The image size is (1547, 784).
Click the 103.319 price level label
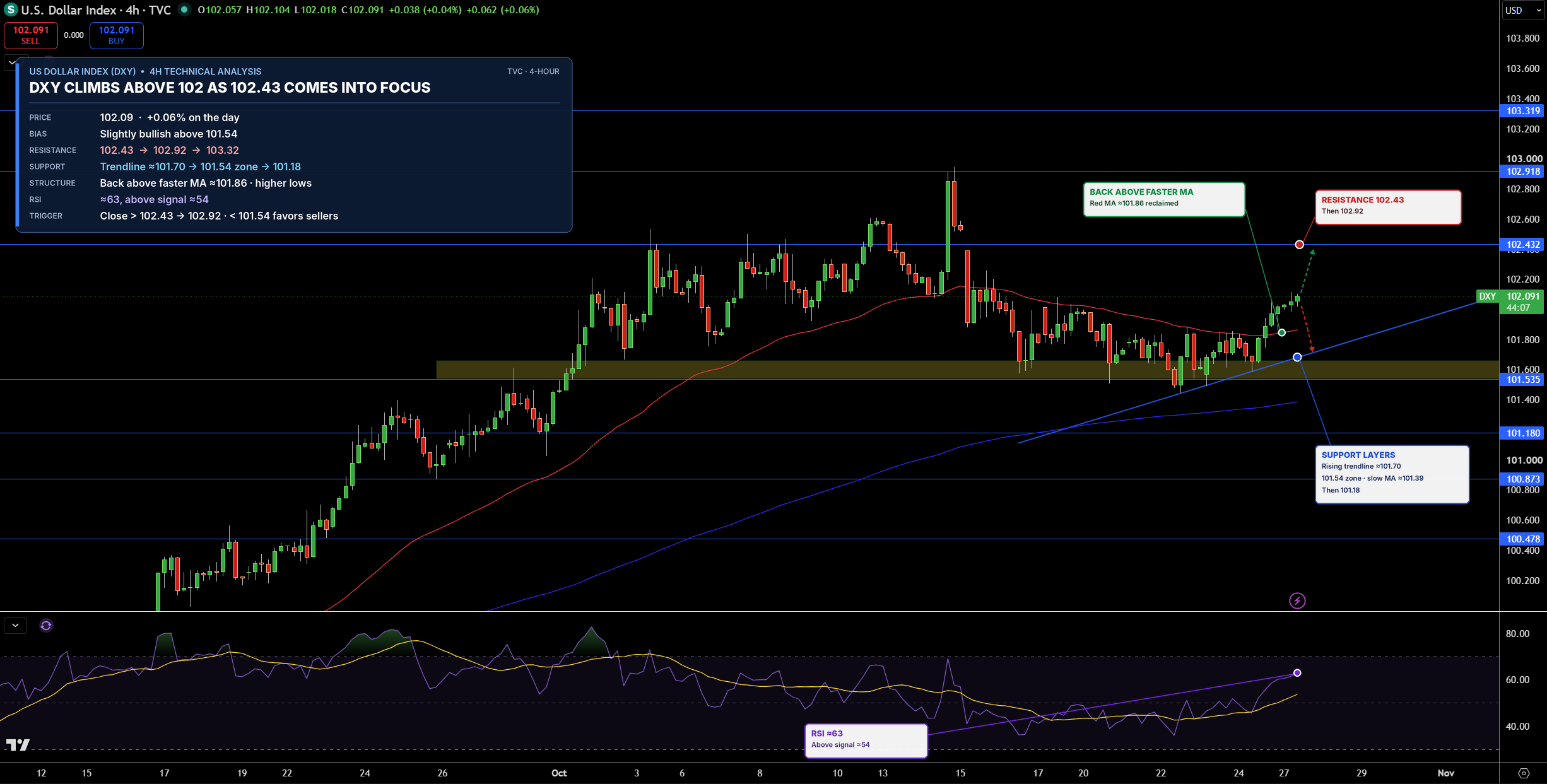tap(1523, 111)
